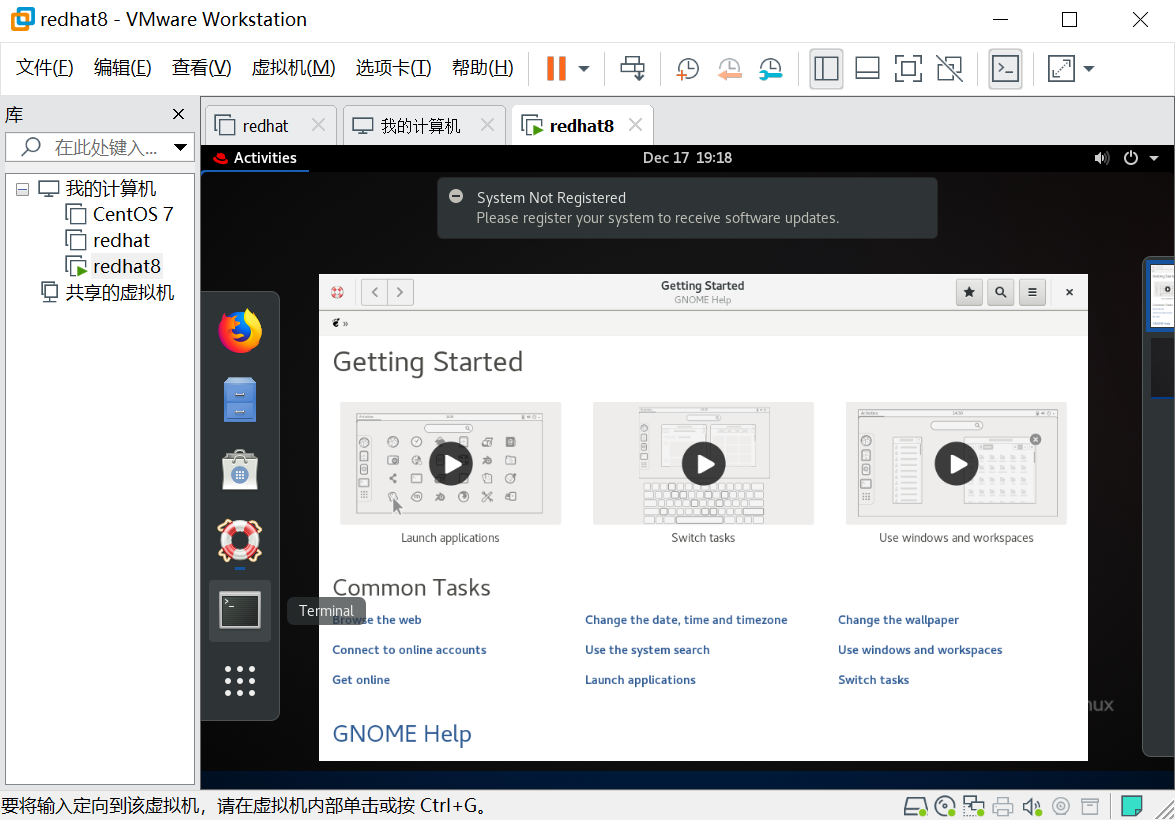Click the workspace thumbnail on the right edge

[x=1162, y=295]
